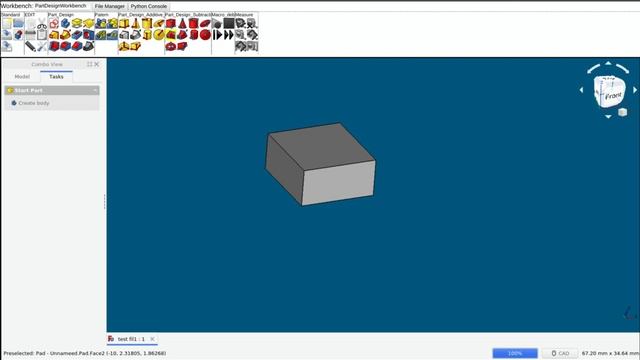Click the axis cross indicator in viewport corner
This screenshot has width=640, height=360.
click(x=630, y=313)
